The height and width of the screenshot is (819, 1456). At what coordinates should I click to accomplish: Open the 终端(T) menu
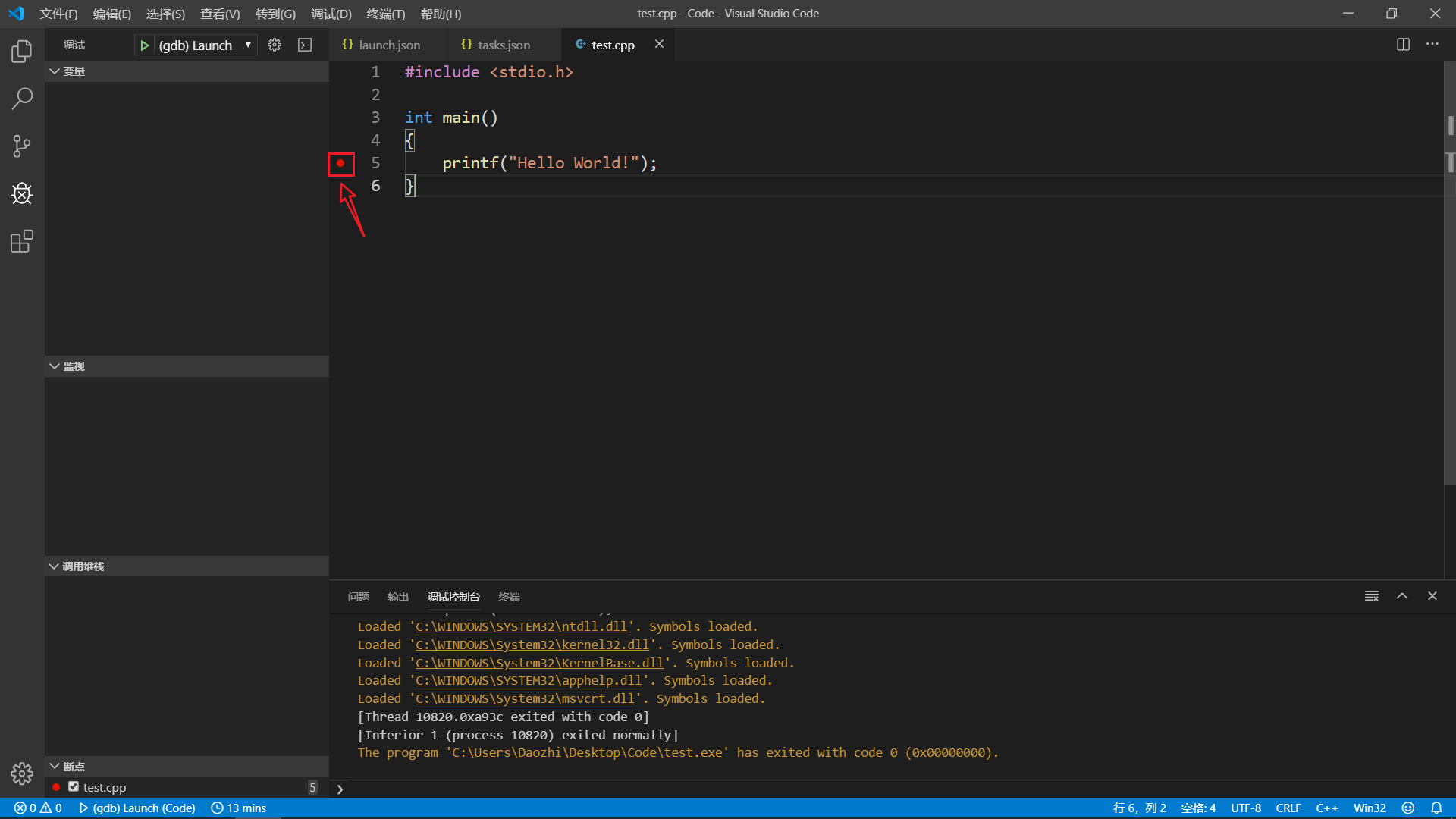(385, 14)
